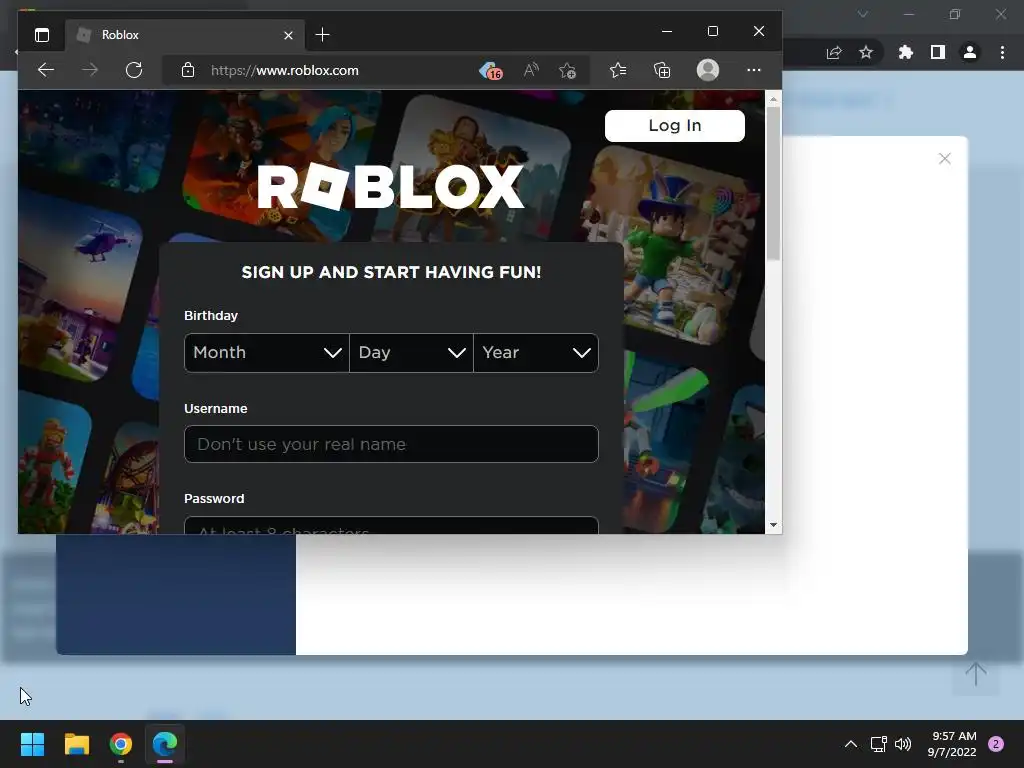Maximize the Edge window
Screen dimensions: 1024x768
pyautogui.click(x=712, y=31)
